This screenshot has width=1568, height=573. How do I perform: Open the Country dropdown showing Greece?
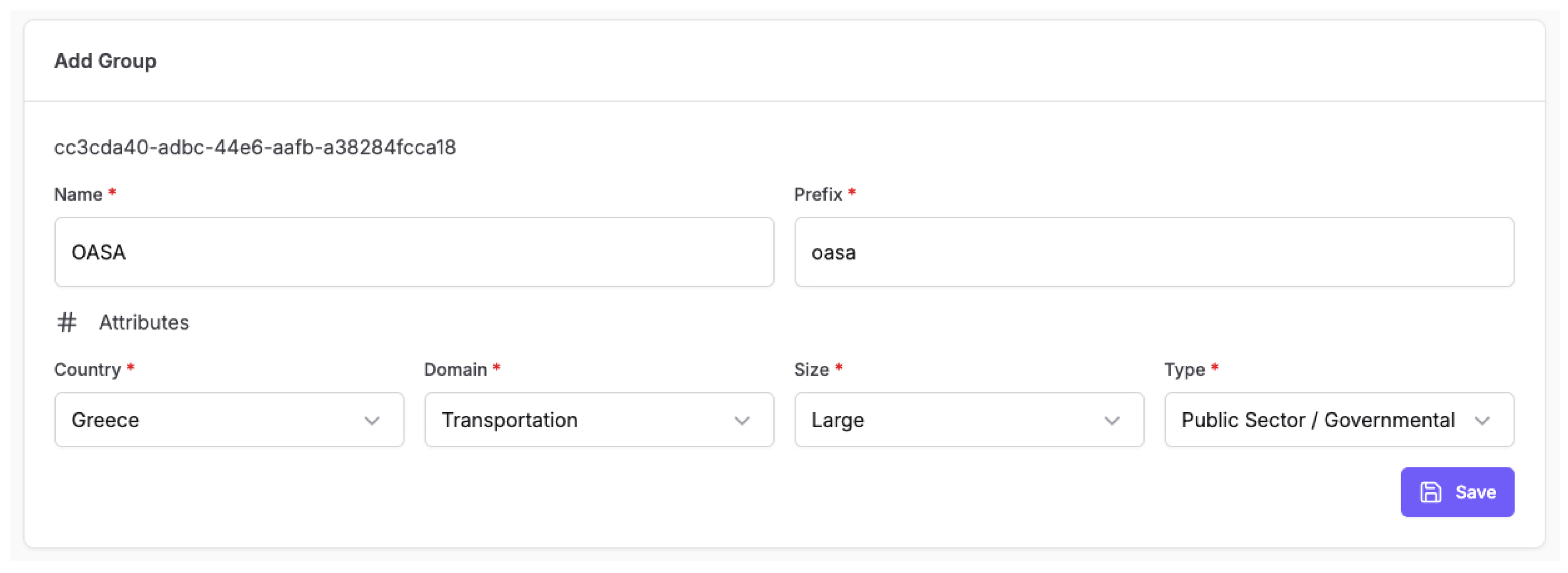tap(229, 420)
